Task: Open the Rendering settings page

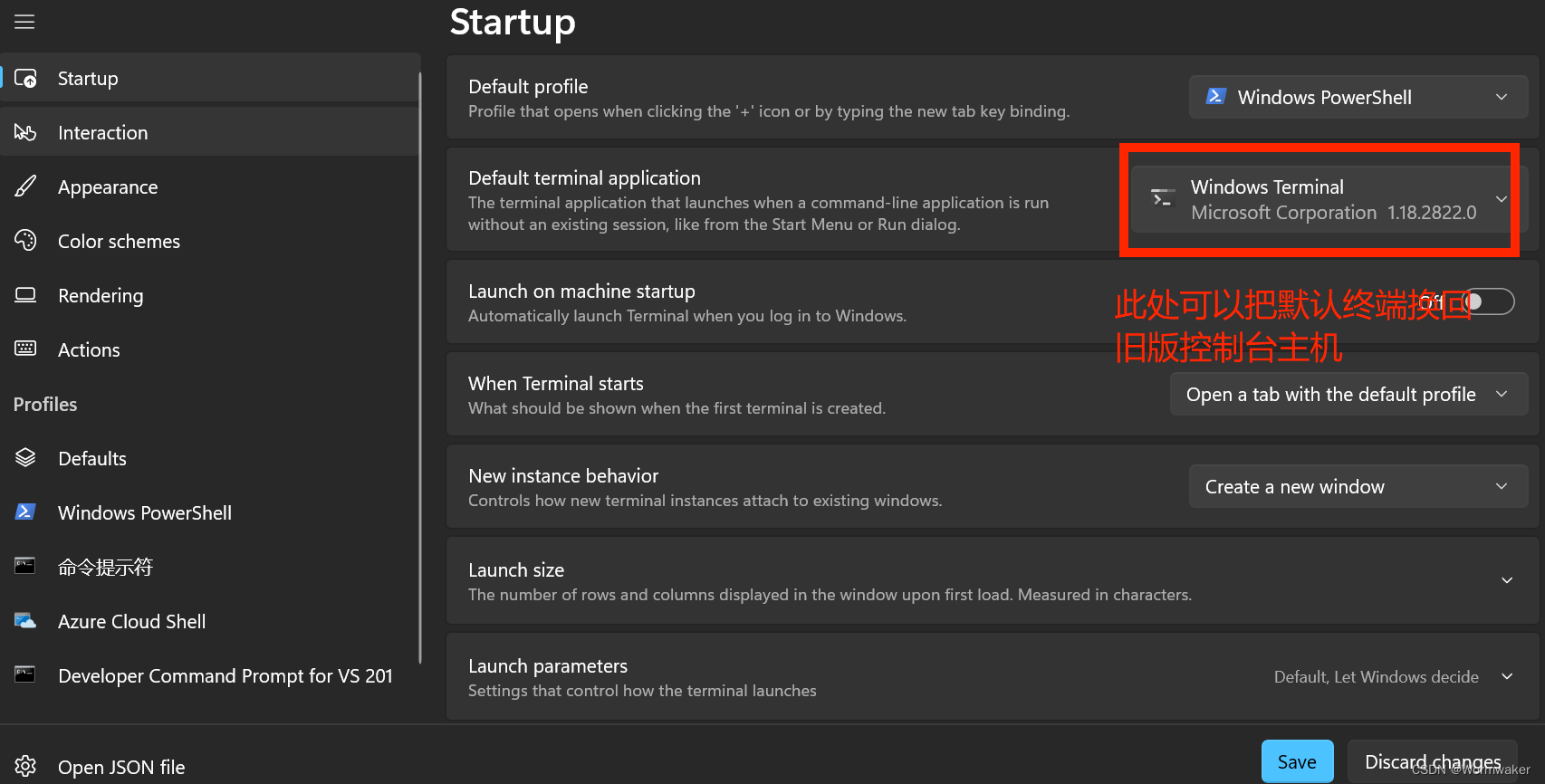Action: (x=210, y=295)
